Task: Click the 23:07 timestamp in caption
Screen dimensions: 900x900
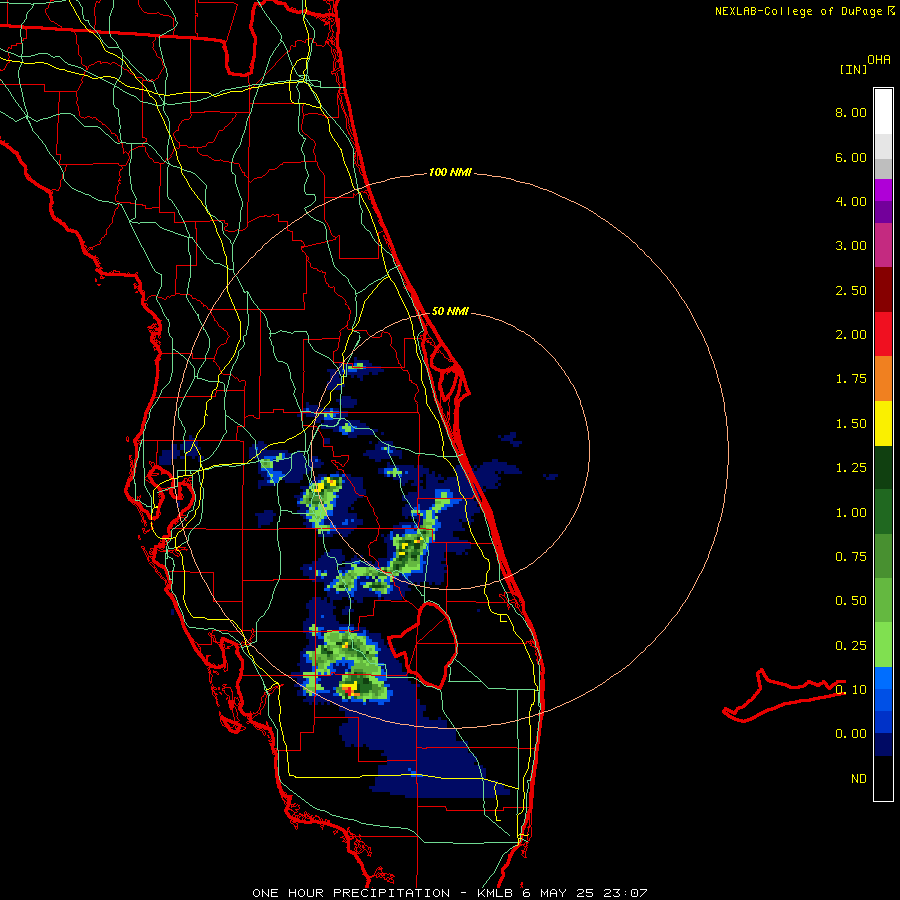Action: point(626,893)
